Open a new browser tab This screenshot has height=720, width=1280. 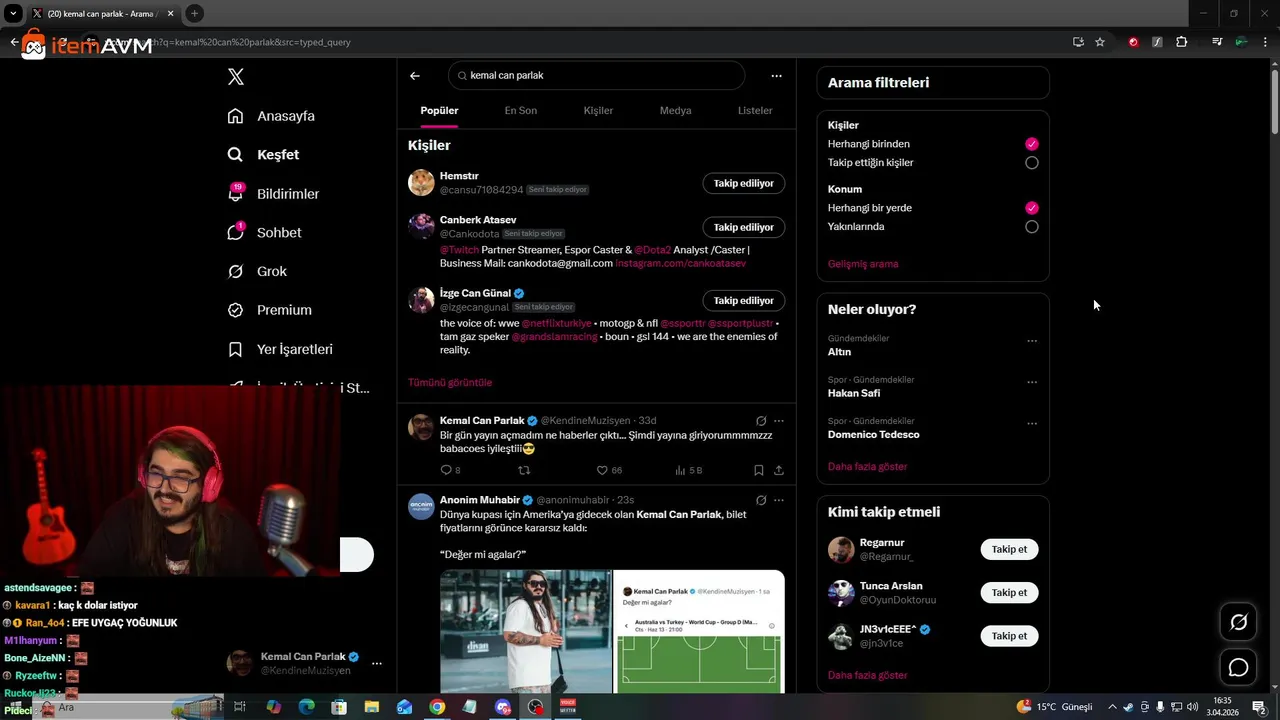pos(194,13)
